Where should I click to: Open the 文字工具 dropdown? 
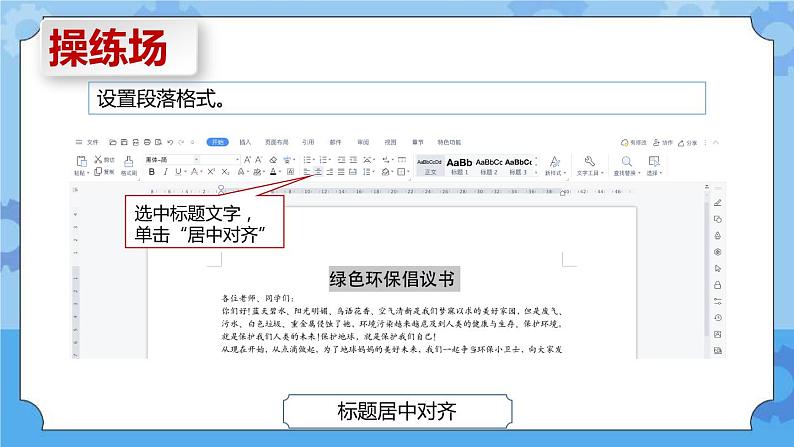click(590, 166)
